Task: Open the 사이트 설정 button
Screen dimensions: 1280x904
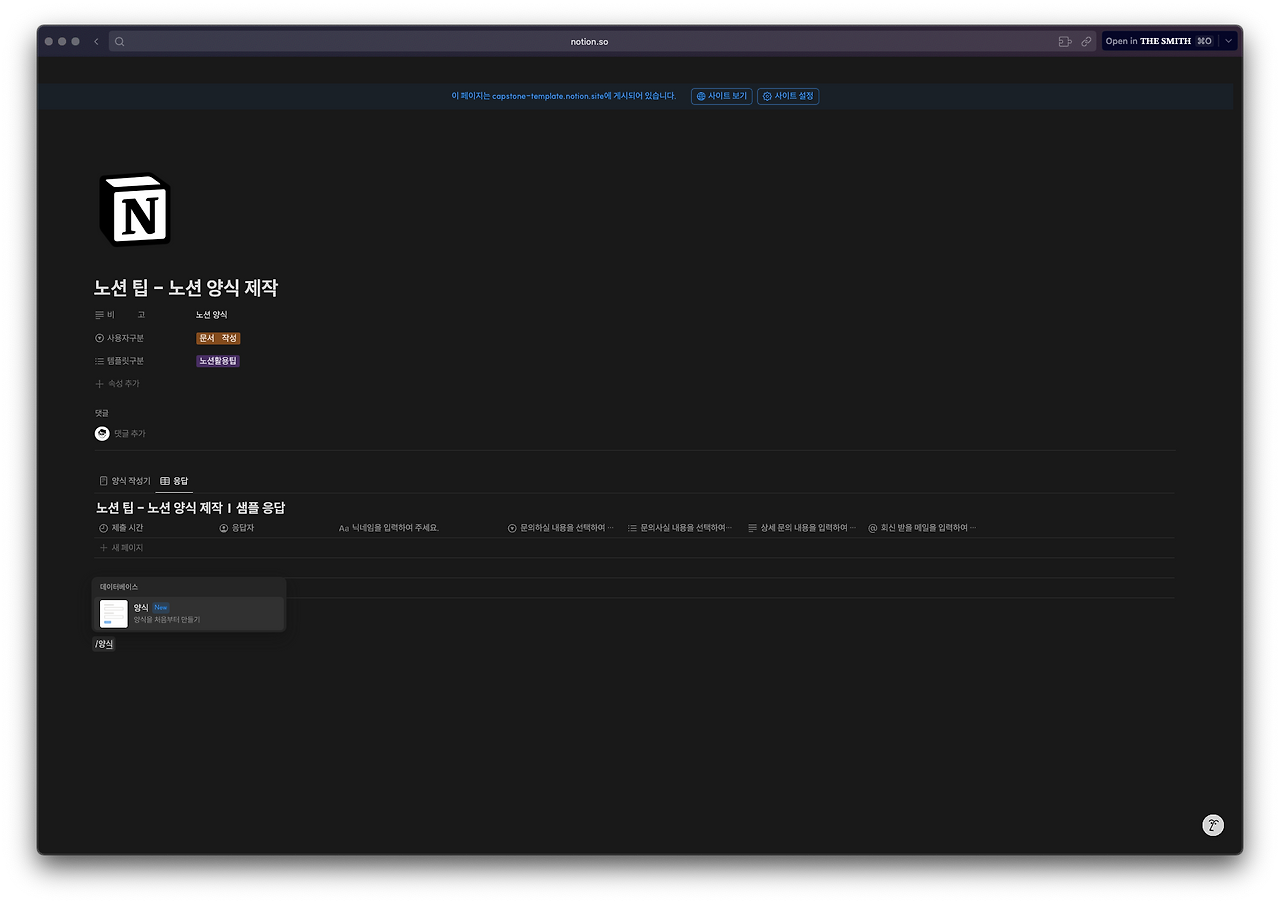Action: pyautogui.click(x=788, y=96)
